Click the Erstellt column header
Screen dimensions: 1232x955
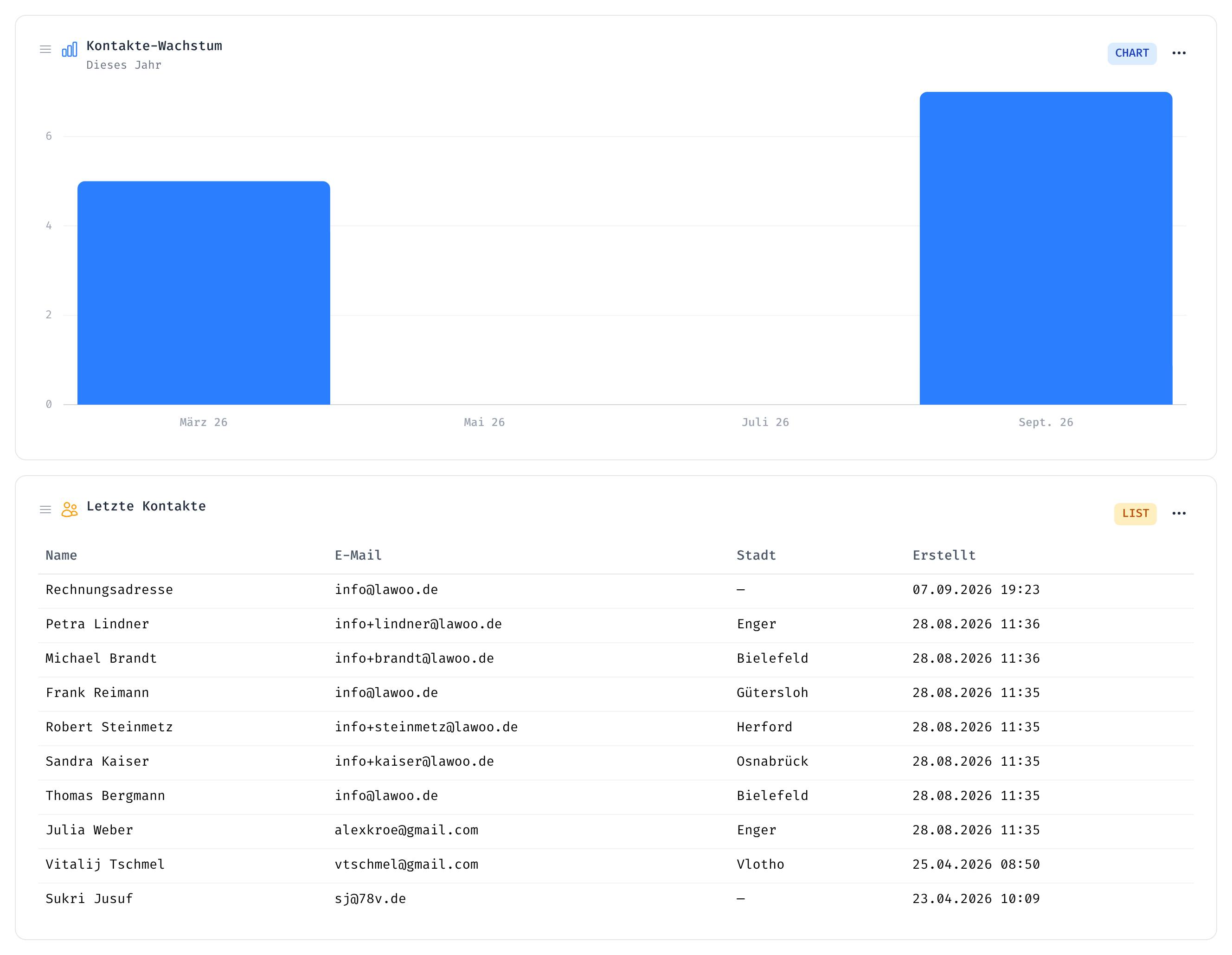pos(944,555)
